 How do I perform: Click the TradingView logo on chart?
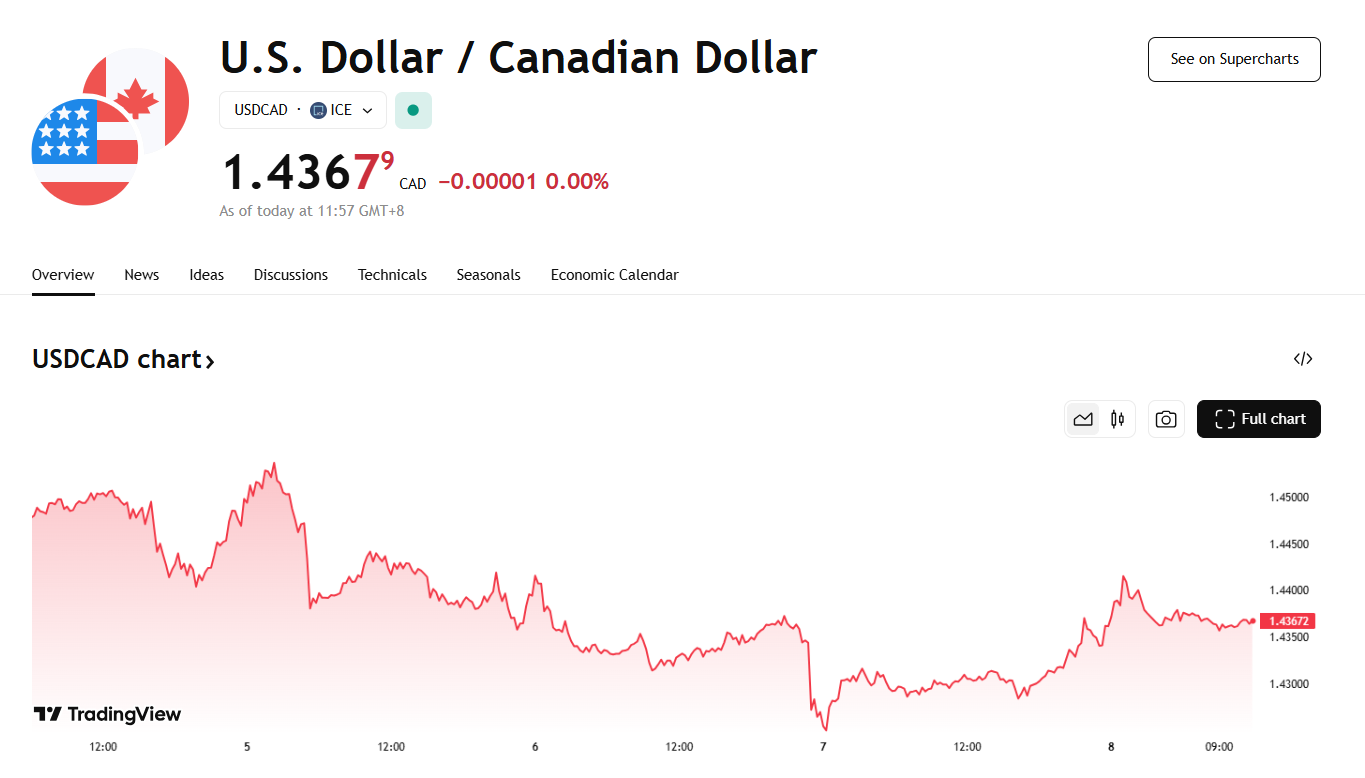pos(108,714)
